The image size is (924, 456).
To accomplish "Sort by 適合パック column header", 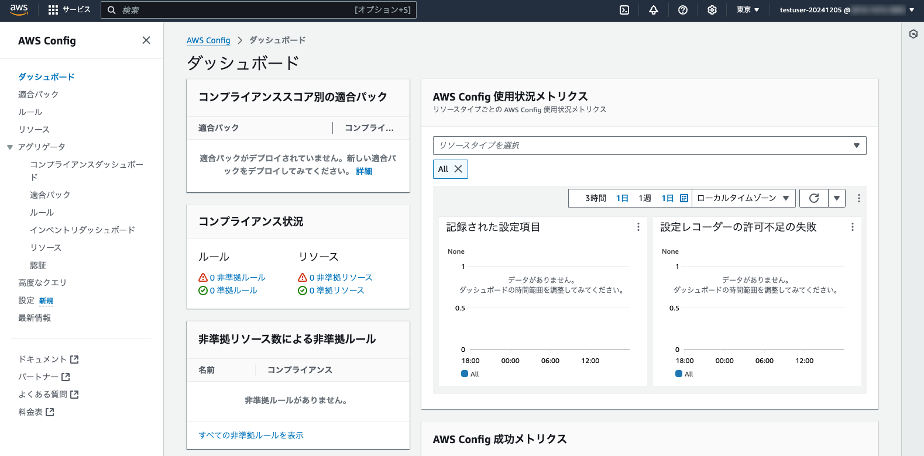I will coord(219,128).
